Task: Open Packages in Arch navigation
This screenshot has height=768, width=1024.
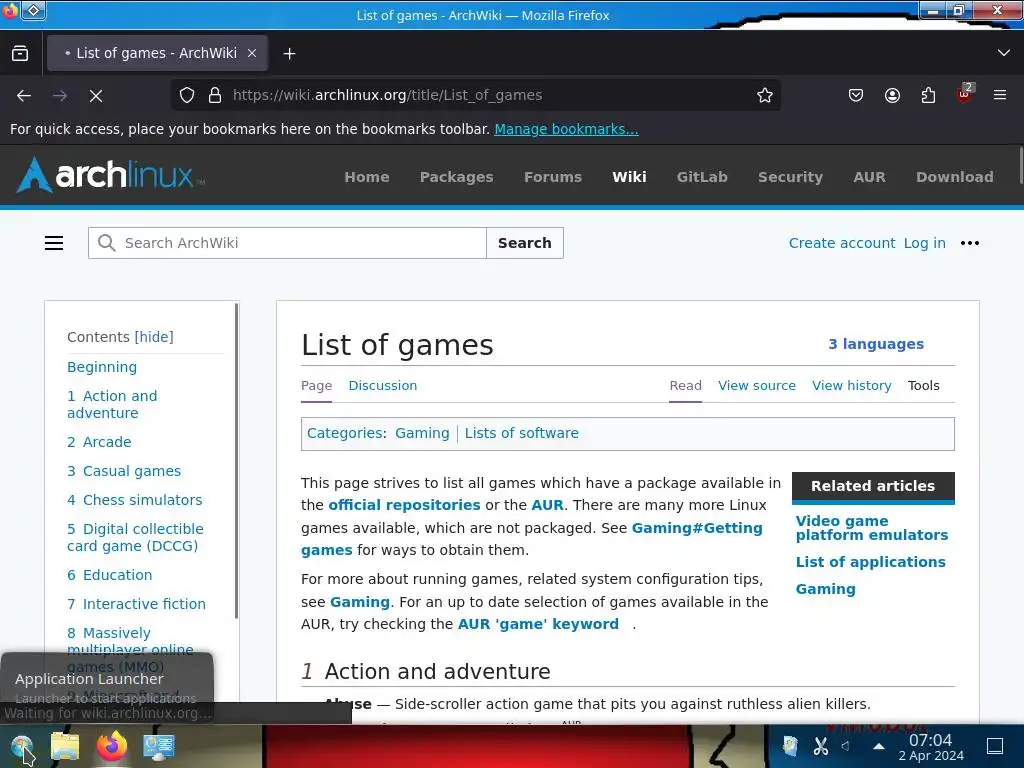Action: click(x=456, y=177)
